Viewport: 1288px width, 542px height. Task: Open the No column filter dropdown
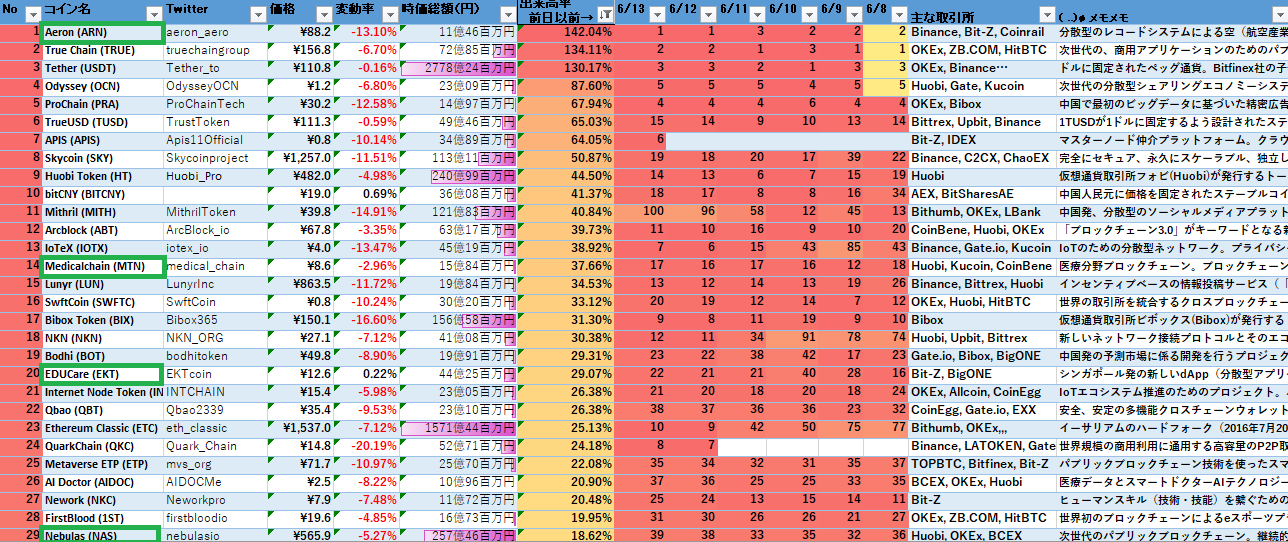tap(32, 14)
